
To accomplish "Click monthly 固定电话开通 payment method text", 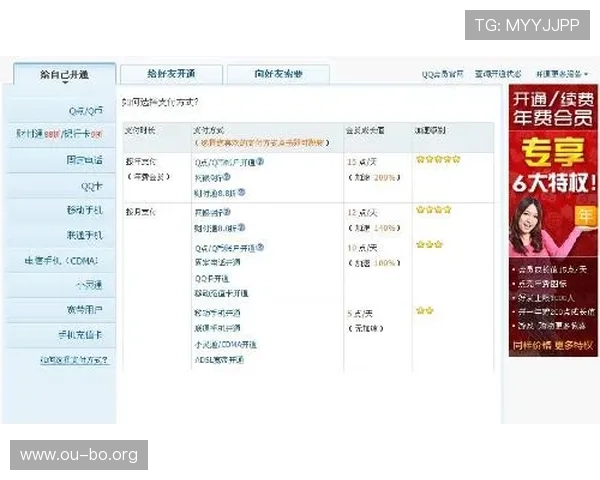I will click(x=217, y=263).
